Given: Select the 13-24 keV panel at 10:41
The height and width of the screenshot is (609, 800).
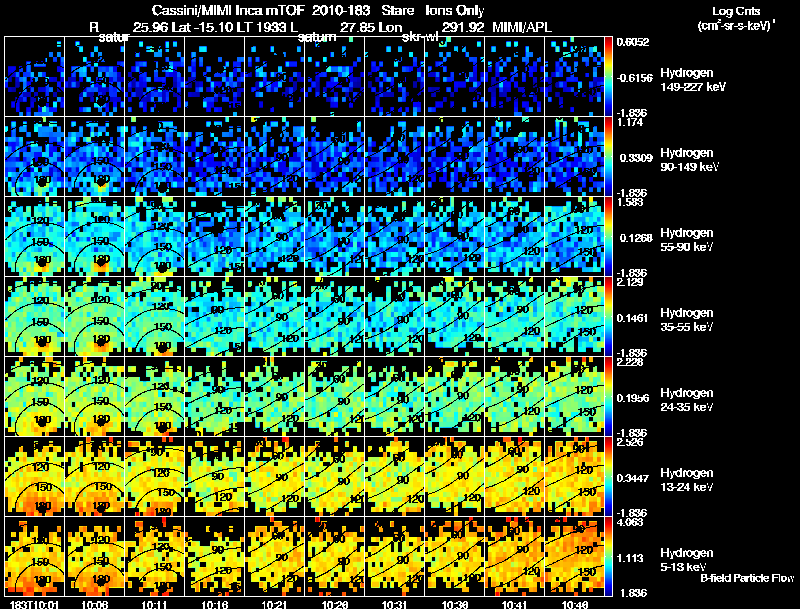Looking at the screenshot, I should [515, 477].
